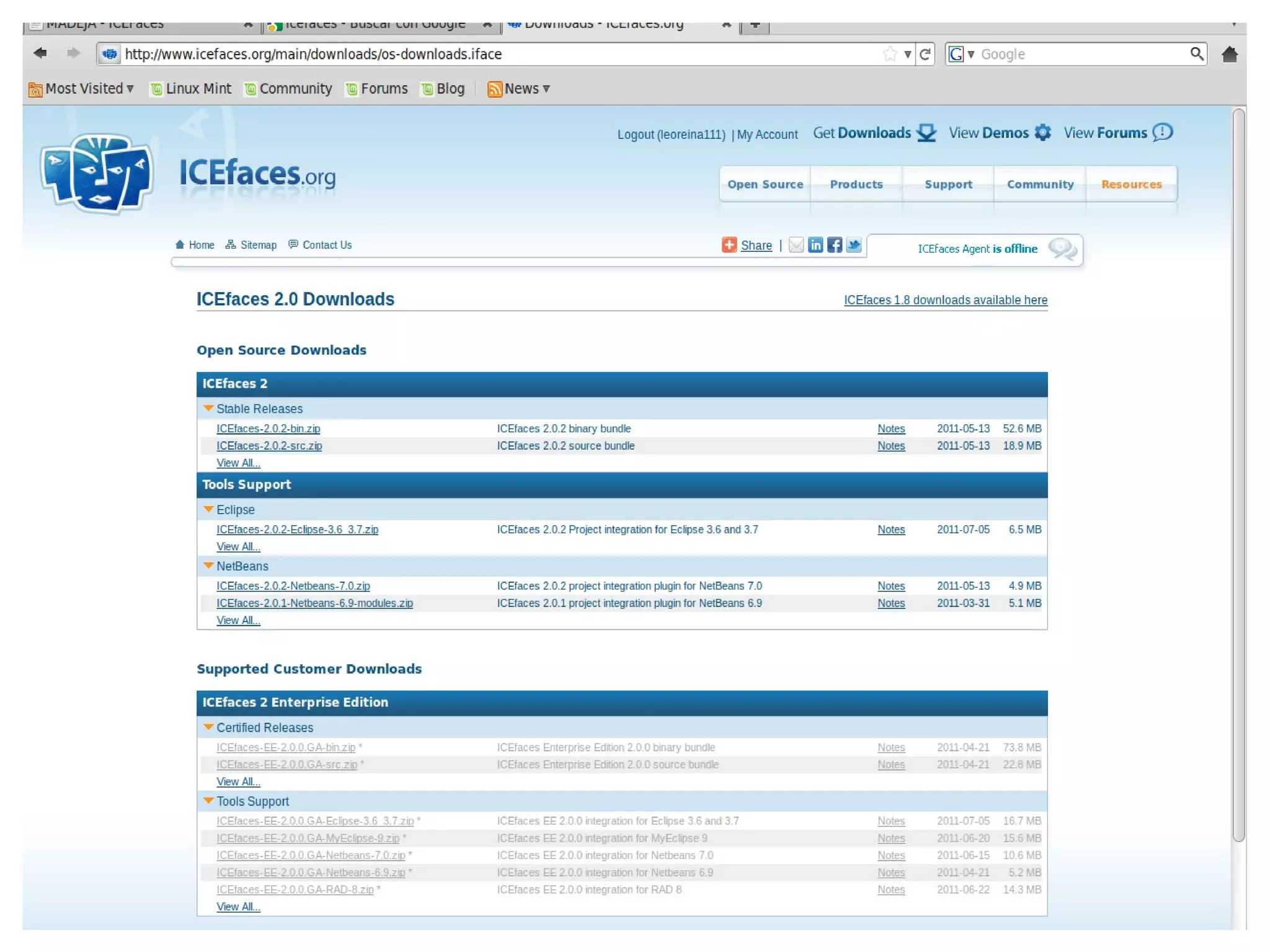Collapse the NetBeans section
The image size is (1270, 952).
208,566
